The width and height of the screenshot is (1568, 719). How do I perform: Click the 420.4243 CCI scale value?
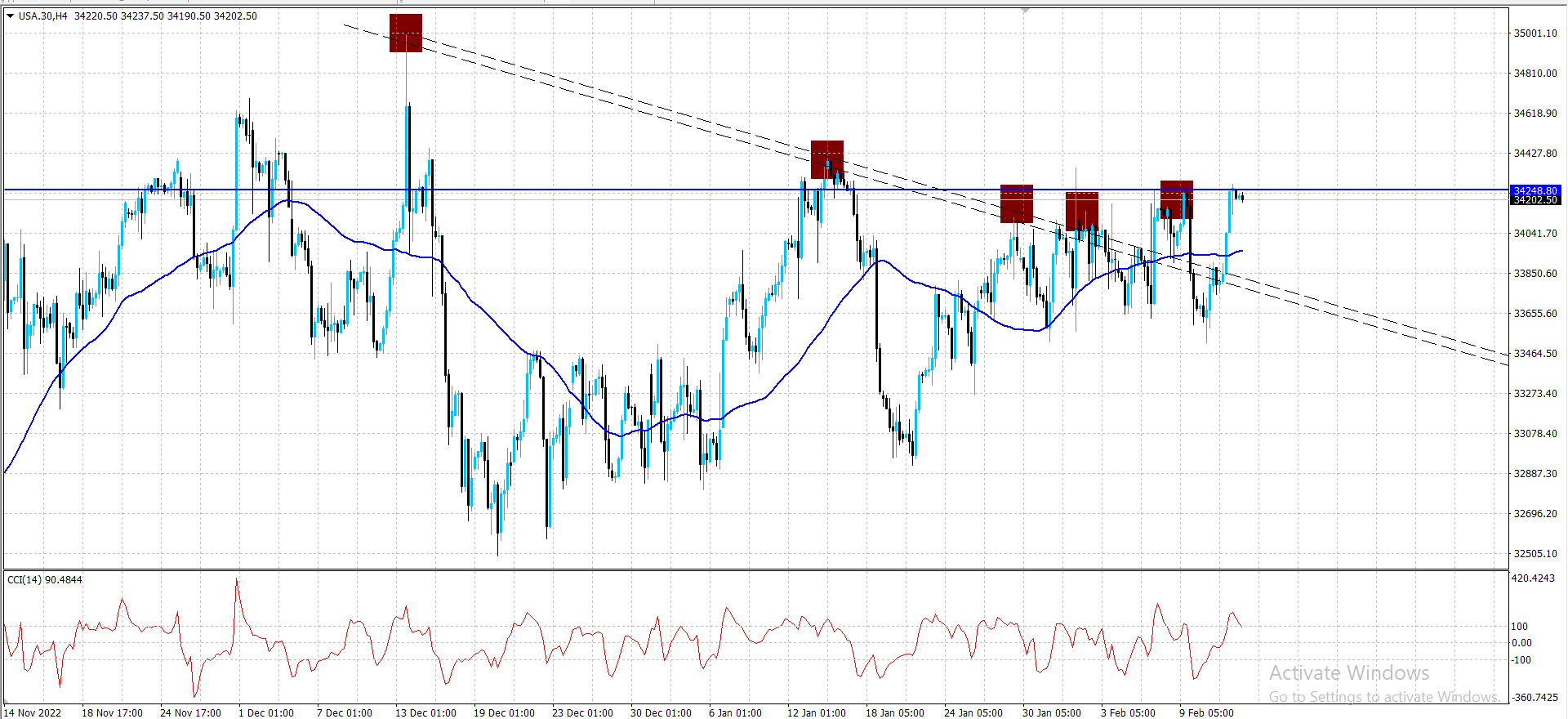(1533, 578)
